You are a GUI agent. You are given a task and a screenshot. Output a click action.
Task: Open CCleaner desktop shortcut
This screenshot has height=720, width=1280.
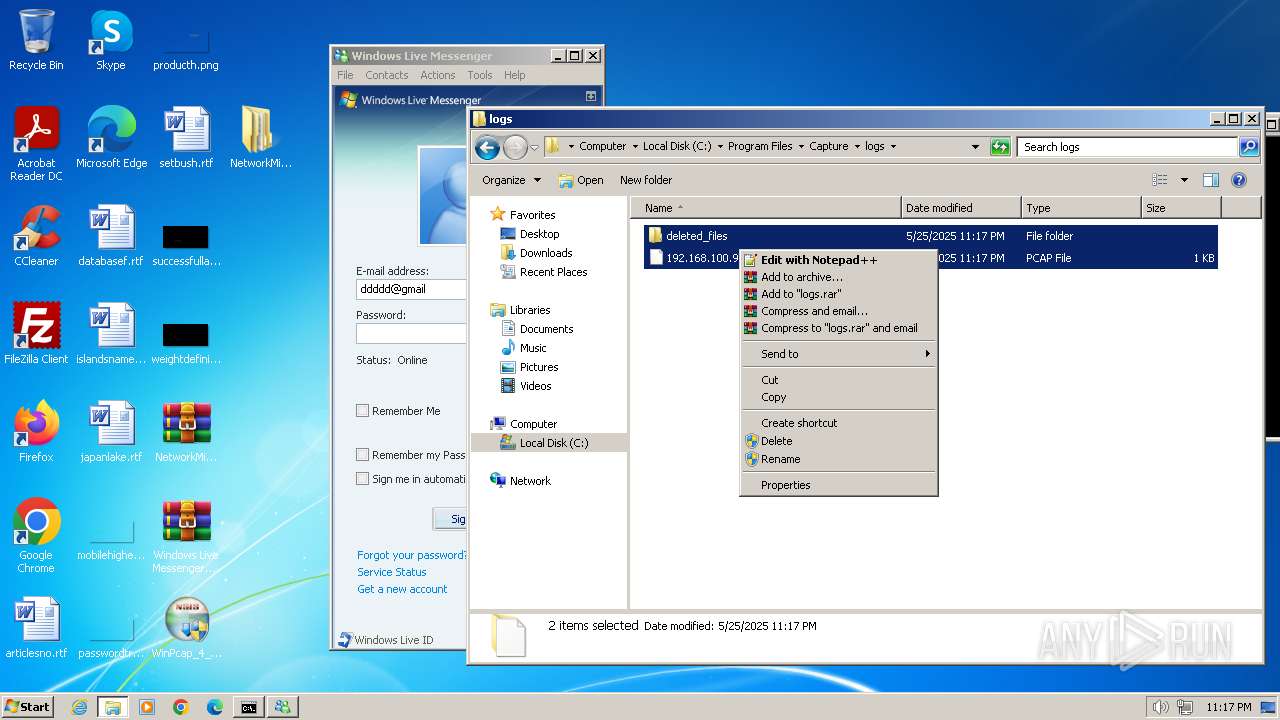(36, 235)
